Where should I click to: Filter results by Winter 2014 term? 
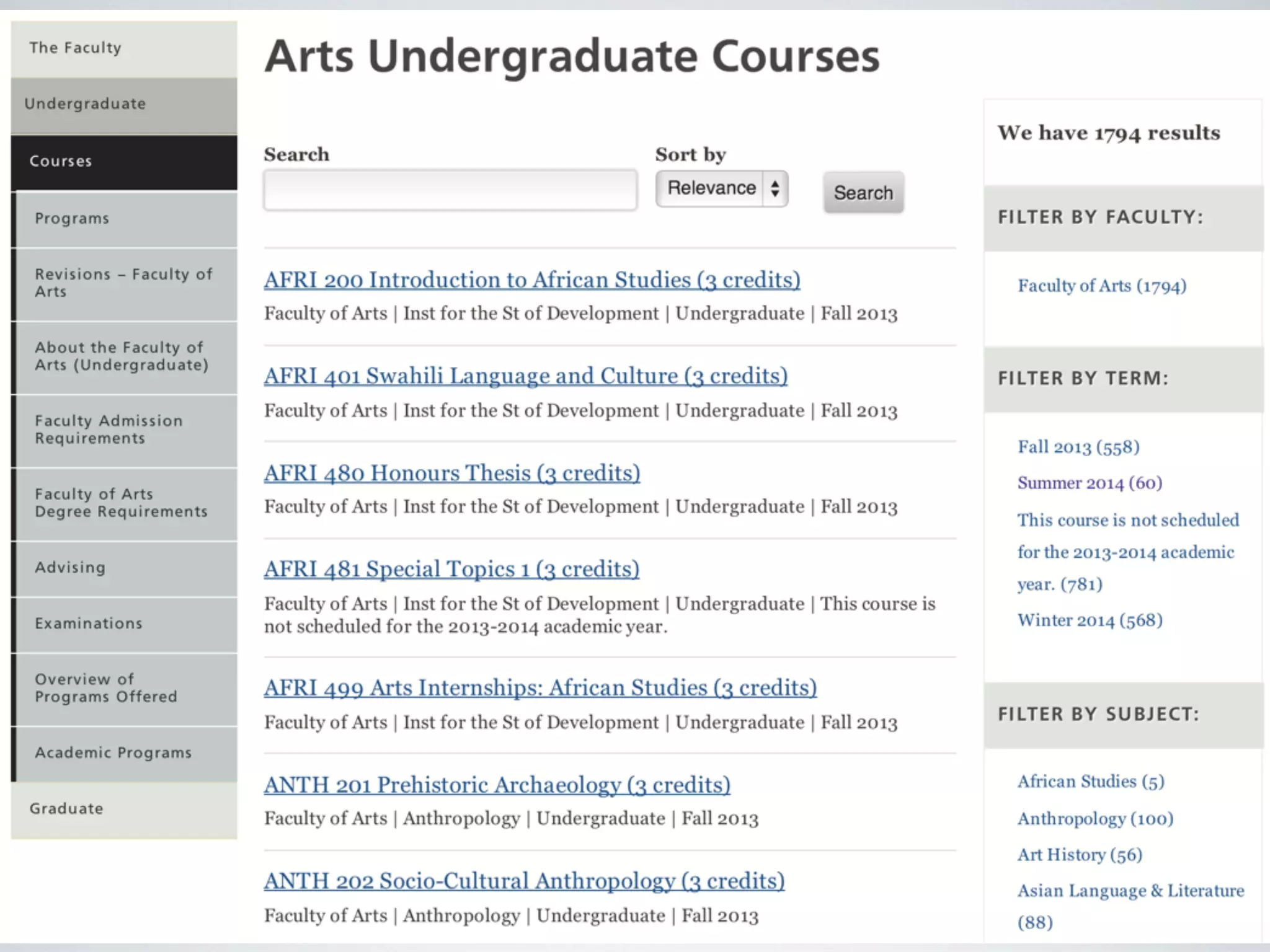coord(1089,620)
